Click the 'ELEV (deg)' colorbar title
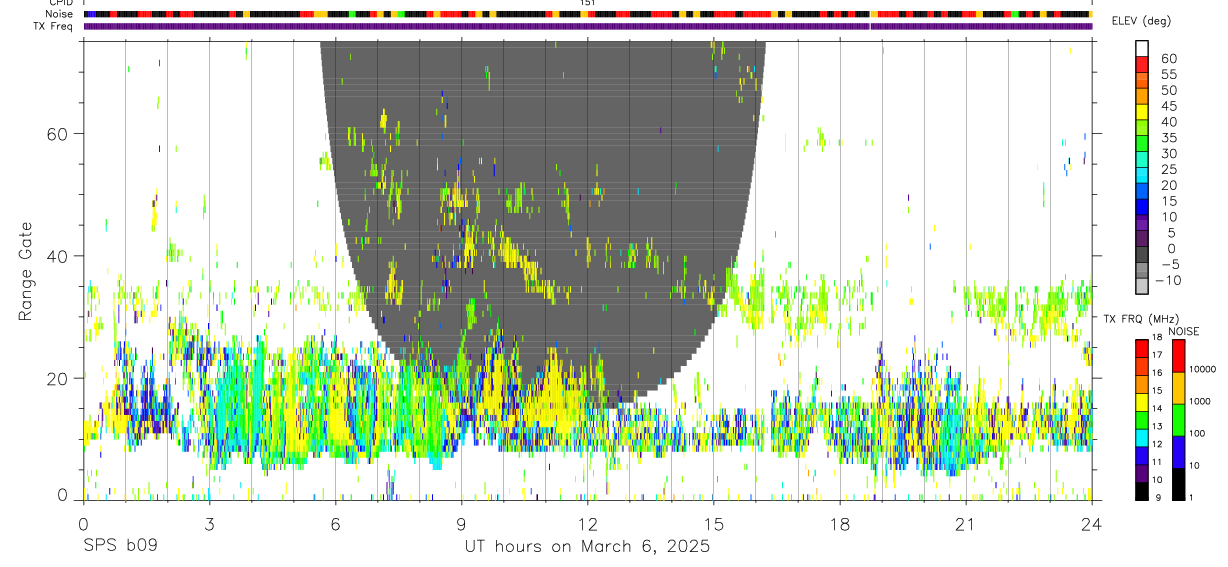Screen dimensions: 1228x567 click(x=1141, y=21)
